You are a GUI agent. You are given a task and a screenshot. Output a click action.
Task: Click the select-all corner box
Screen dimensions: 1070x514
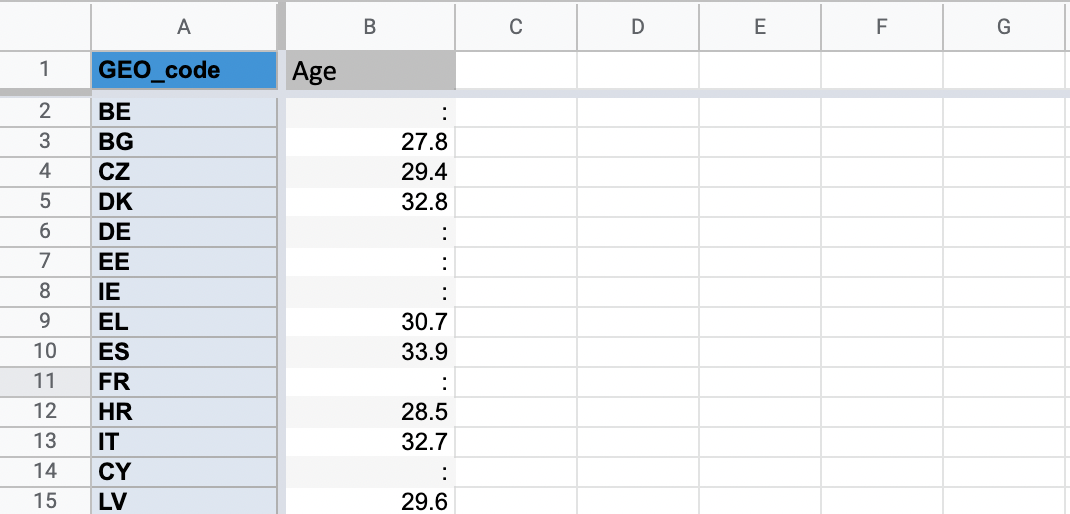pyautogui.click(x=44, y=27)
